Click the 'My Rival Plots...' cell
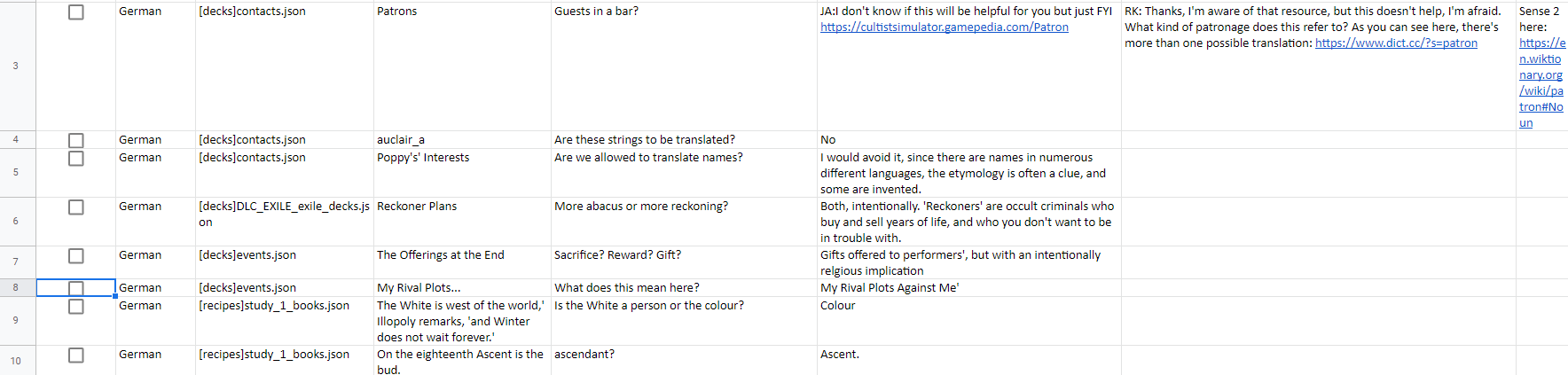The width and height of the screenshot is (1568, 375). click(x=462, y=288)
